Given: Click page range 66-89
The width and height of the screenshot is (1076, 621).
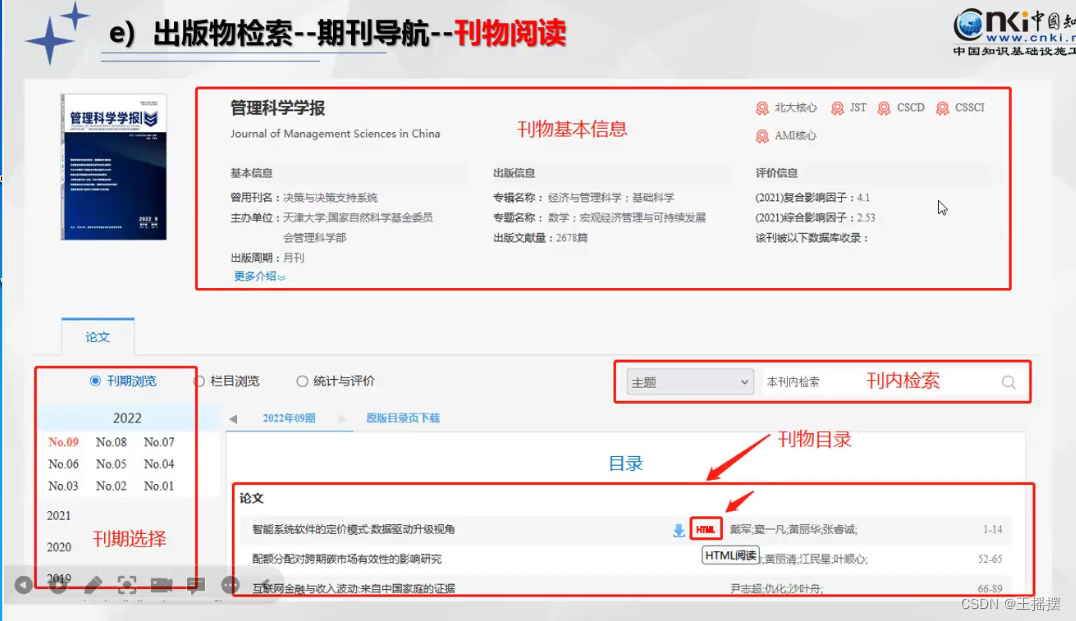Looking at the screenshot, I should point(990,588).
